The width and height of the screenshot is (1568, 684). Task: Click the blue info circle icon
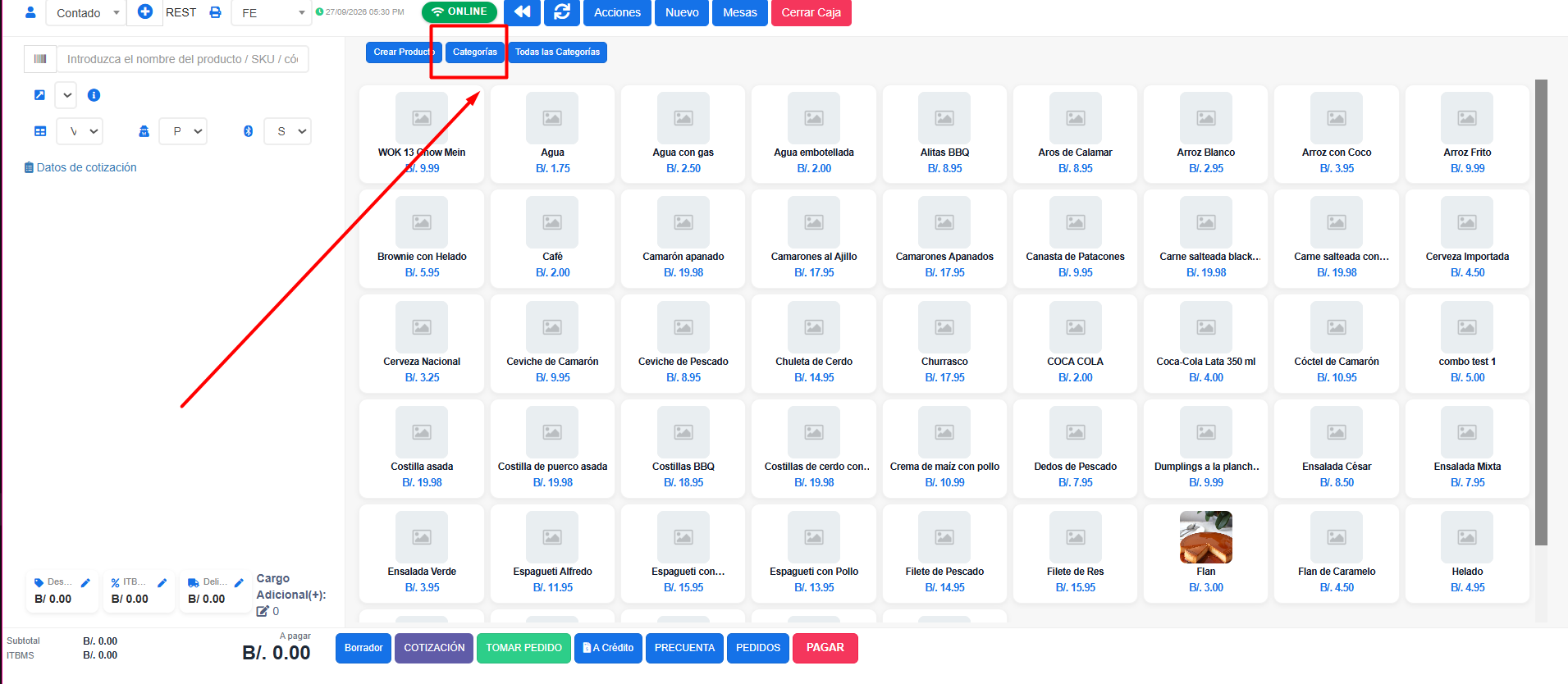pos(94,95)
